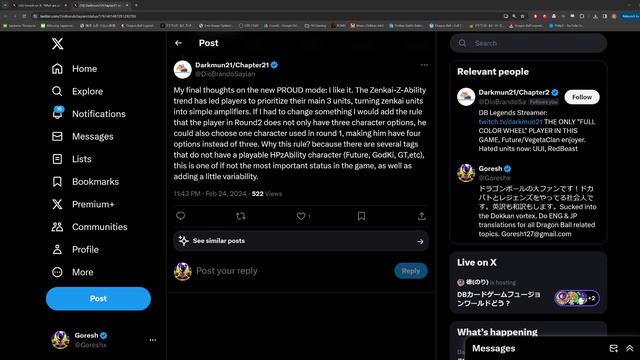The image size is (640, 360).
Task: Bookmark this post with the bookmark icon
Action: pos(361,216)
